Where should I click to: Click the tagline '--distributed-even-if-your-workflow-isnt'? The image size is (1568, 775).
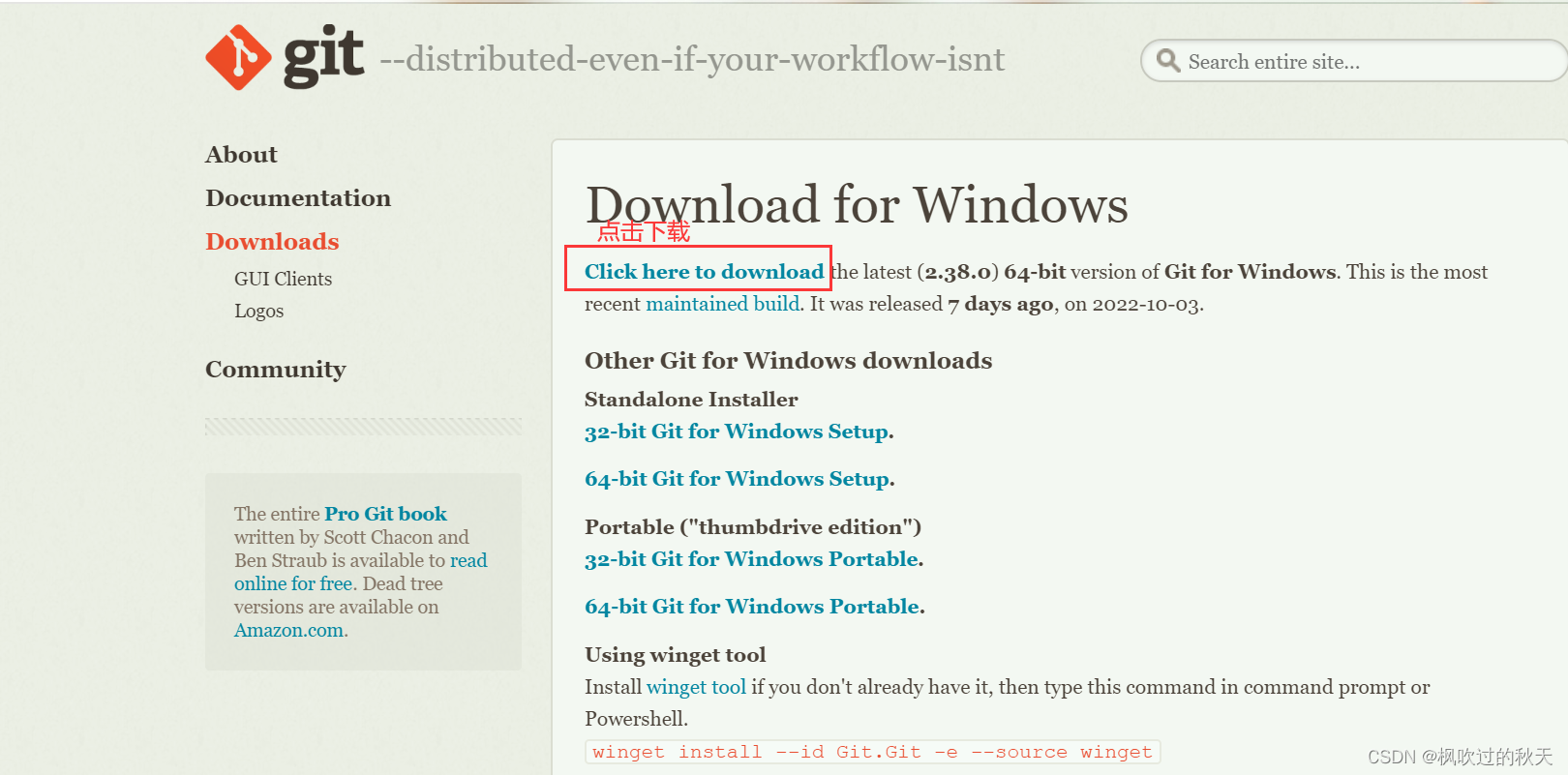tap(692, 60)
